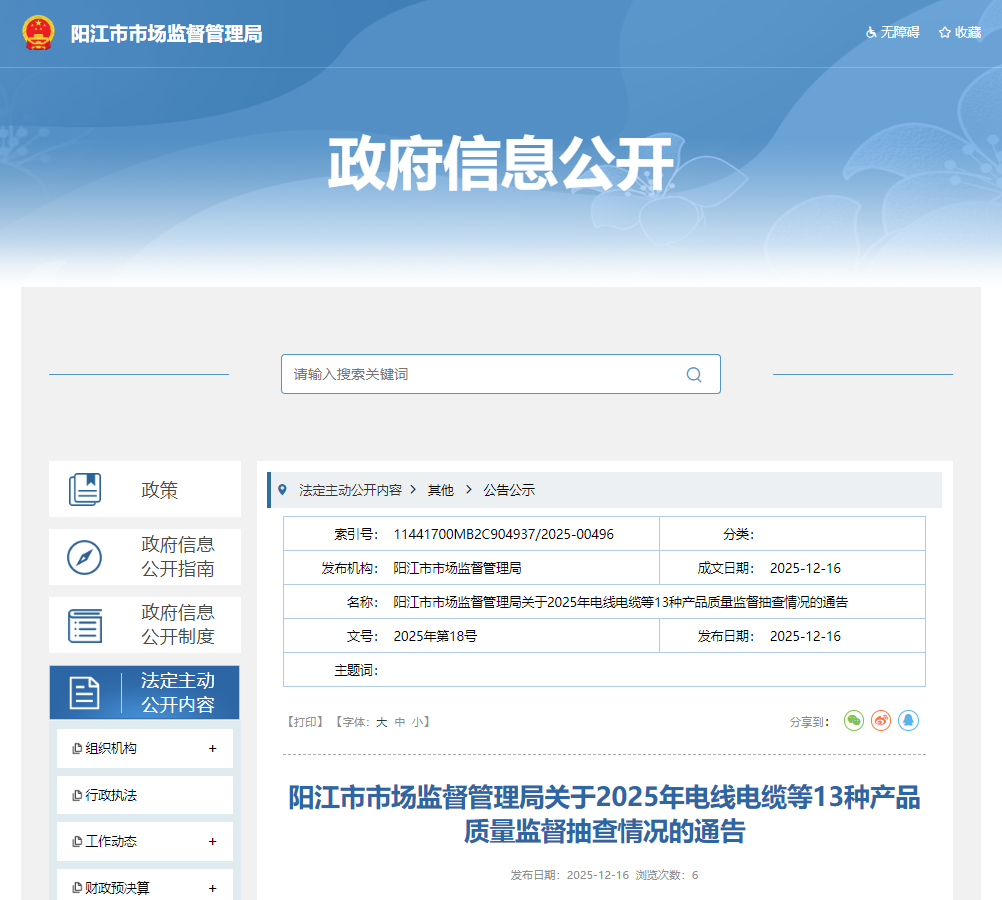
Task: Click the 政策 book icon
Action: [85, 490]
